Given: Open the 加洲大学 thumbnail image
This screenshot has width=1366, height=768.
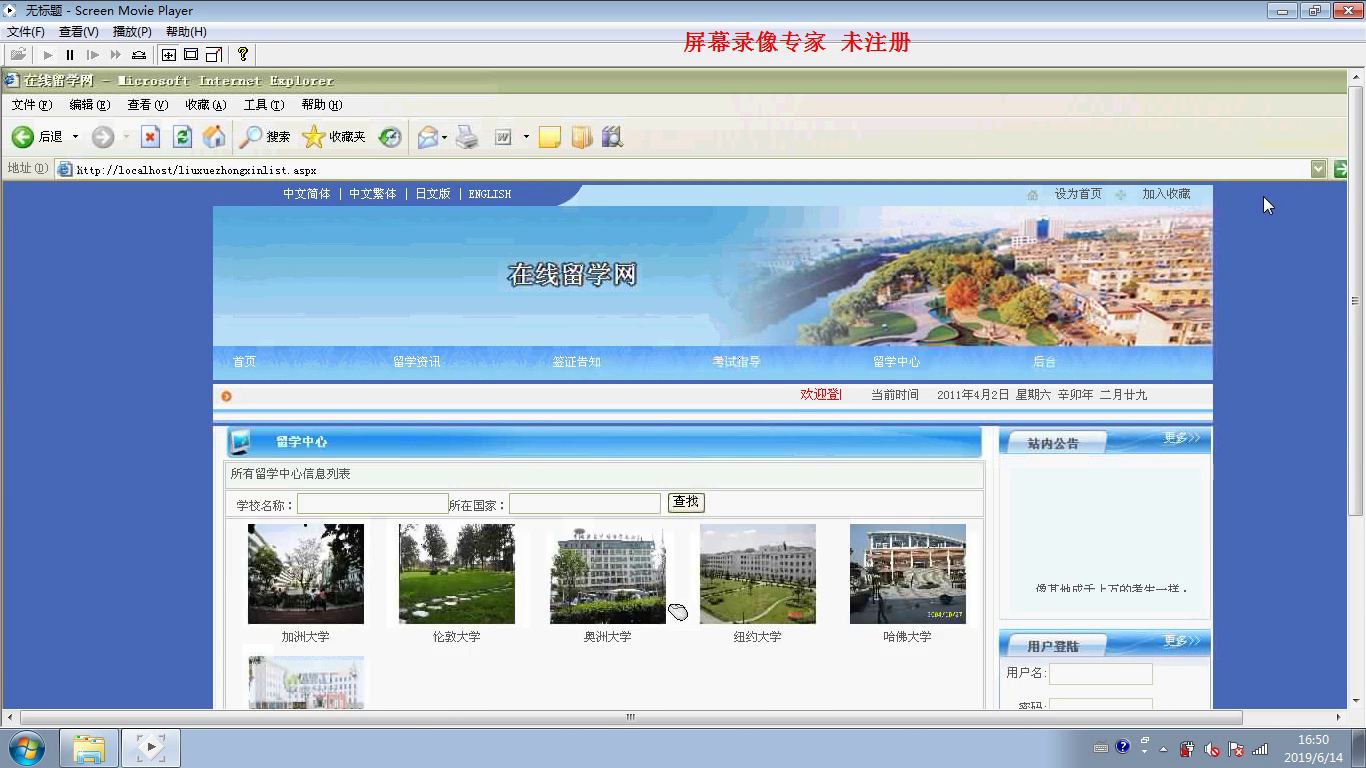Looking at the screenshot, I should tap(306, 574).
